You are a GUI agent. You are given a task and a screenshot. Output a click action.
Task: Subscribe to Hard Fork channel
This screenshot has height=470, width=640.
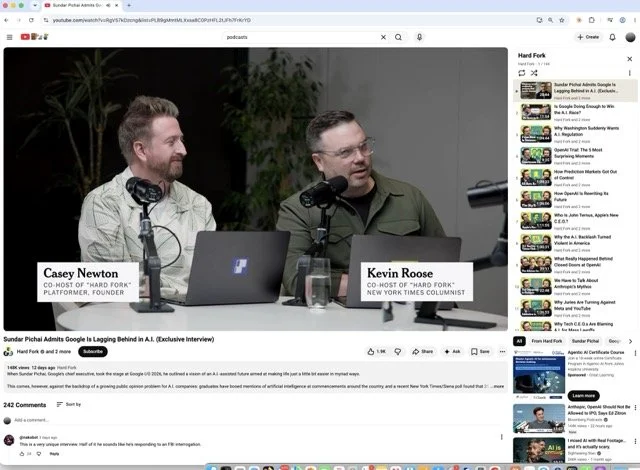point(93,351)
